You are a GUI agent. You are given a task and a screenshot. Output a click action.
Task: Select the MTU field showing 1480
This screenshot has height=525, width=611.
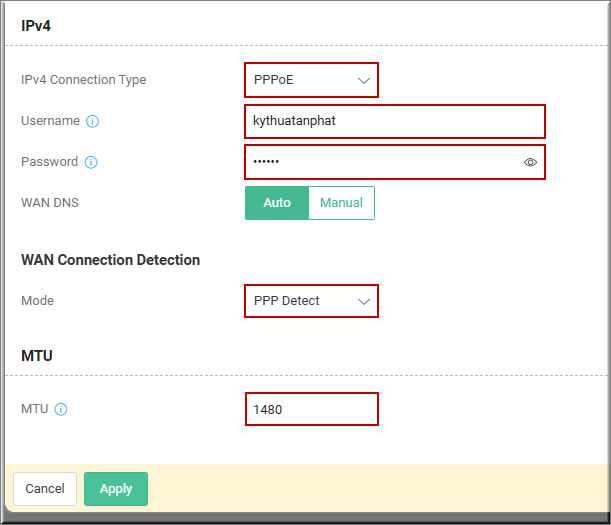[x=312, y=409]
